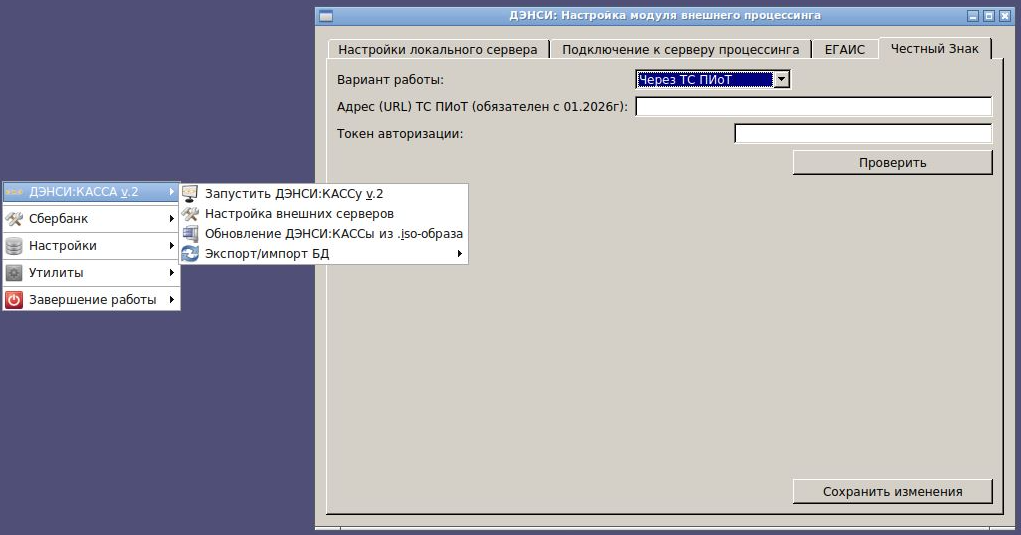
Task: Click the red power icon for Завершение работы
Action: pos(14,300)
